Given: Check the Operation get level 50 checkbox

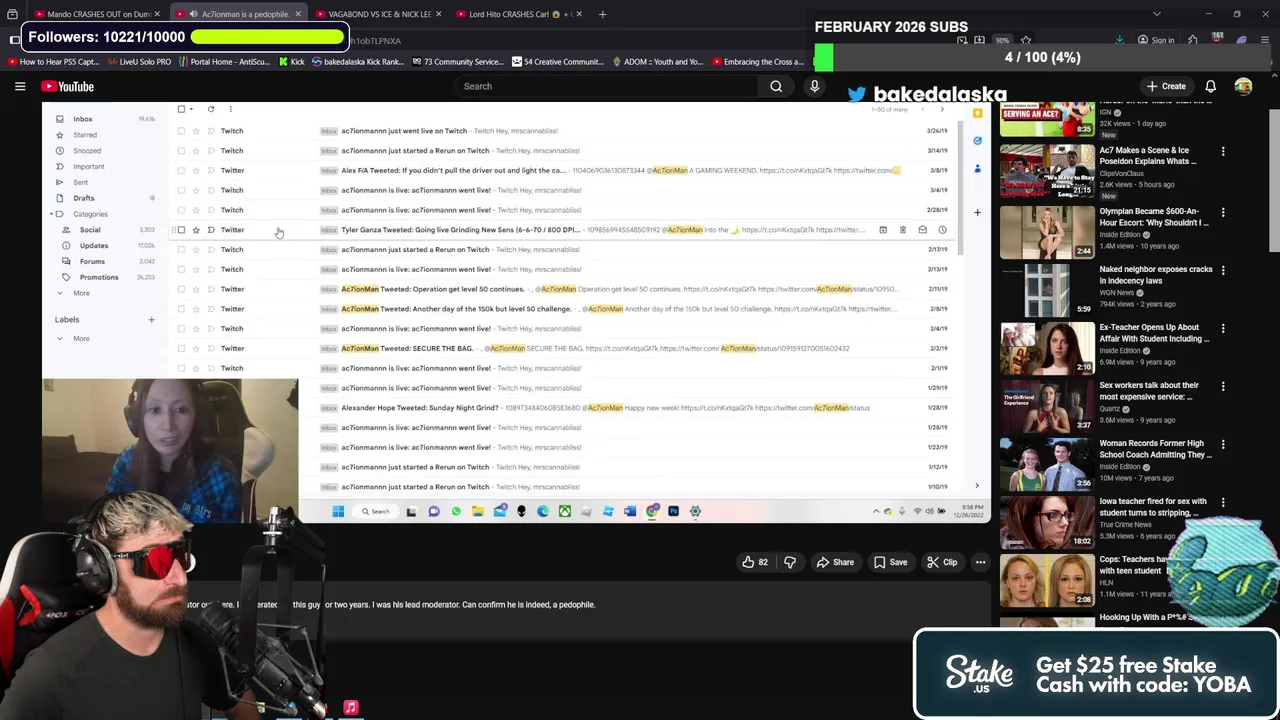Looking at the screenshot, I should click(x=181, y=289).
